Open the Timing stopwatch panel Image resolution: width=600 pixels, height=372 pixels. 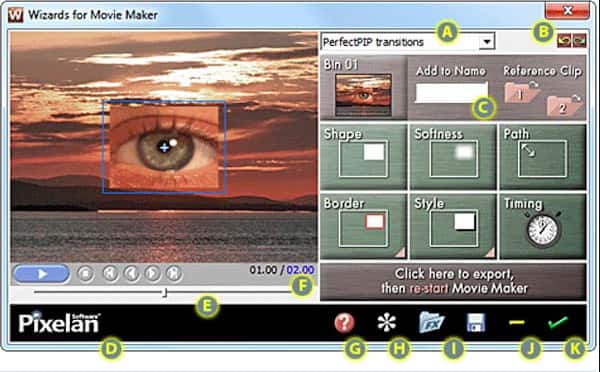543,227
